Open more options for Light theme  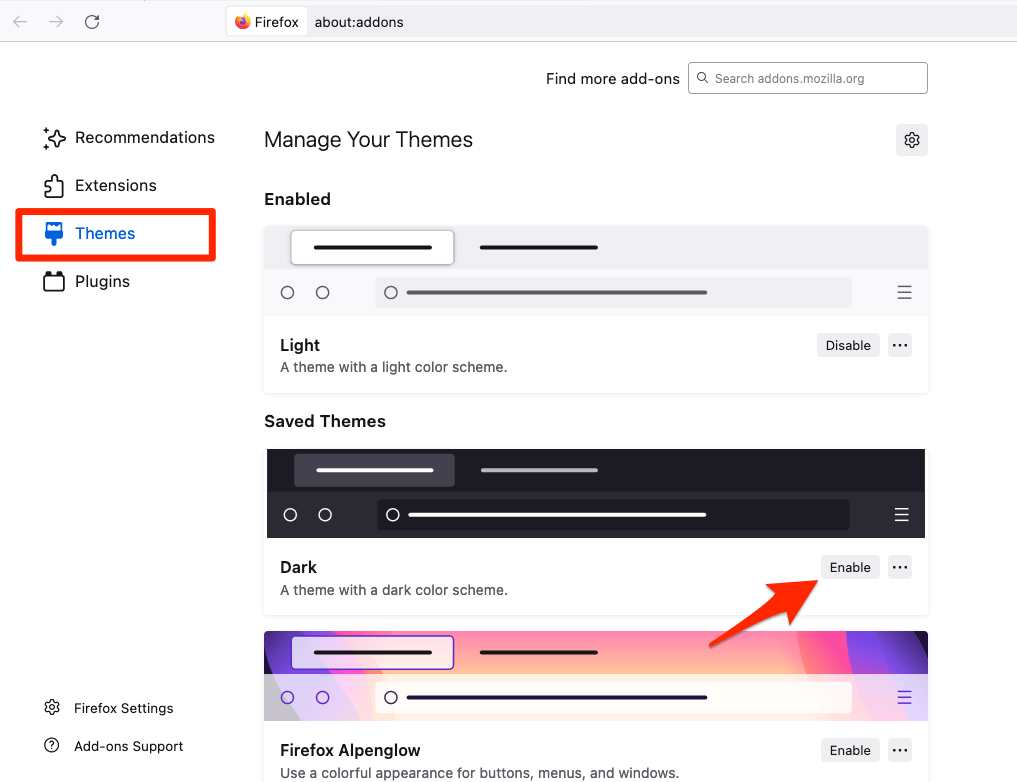[x=900, y=346]
